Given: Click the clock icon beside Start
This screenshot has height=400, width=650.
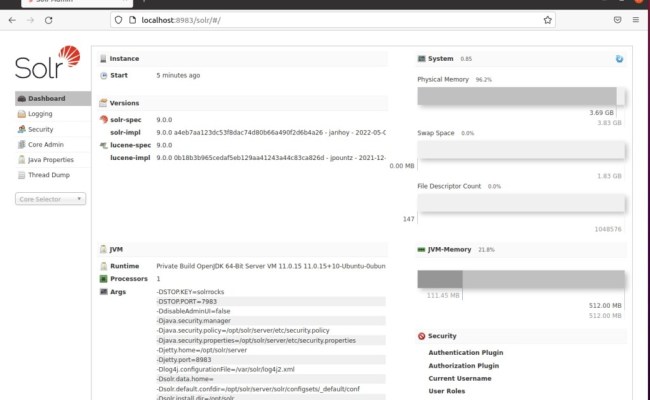Looking at the screenshot, I should 104,75.
